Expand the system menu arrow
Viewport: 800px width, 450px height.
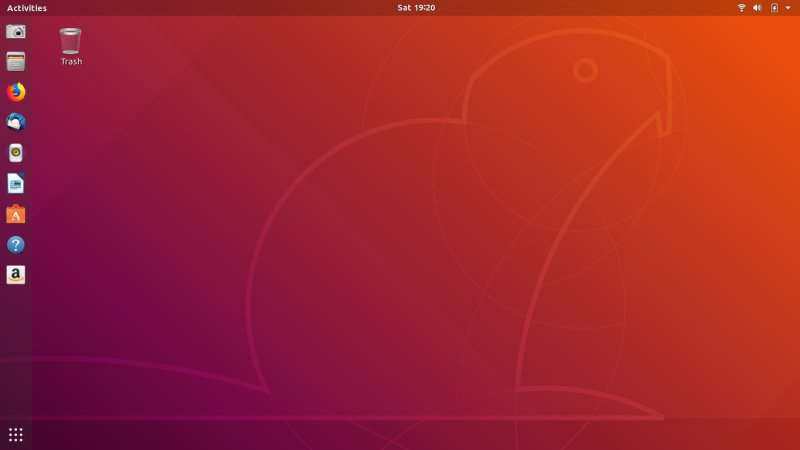click(788, 8)
